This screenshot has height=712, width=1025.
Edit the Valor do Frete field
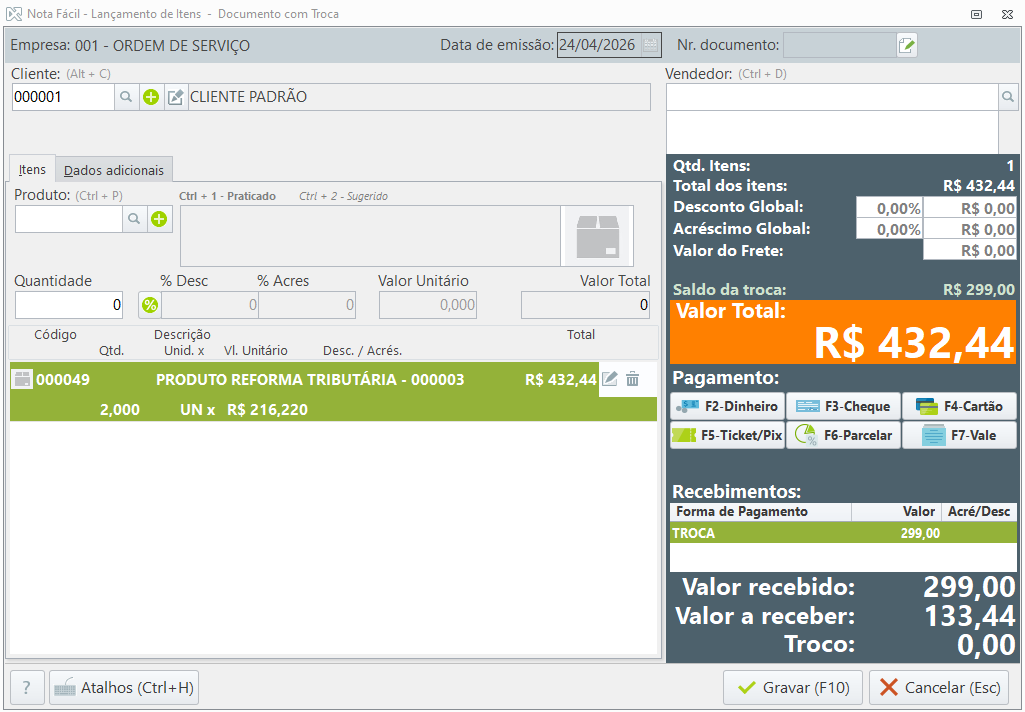970,250
